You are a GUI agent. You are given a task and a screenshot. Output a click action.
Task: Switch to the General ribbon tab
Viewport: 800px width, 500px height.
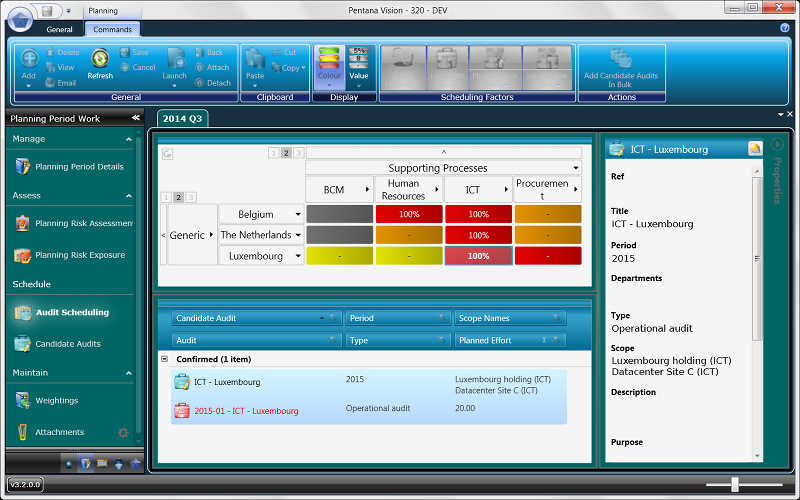coord(60,30)
